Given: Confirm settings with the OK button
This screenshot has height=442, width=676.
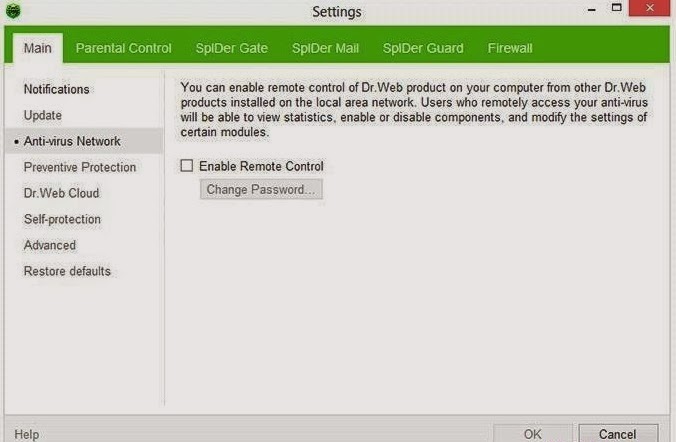Looking at the screenshot, I should click(532, 433).
